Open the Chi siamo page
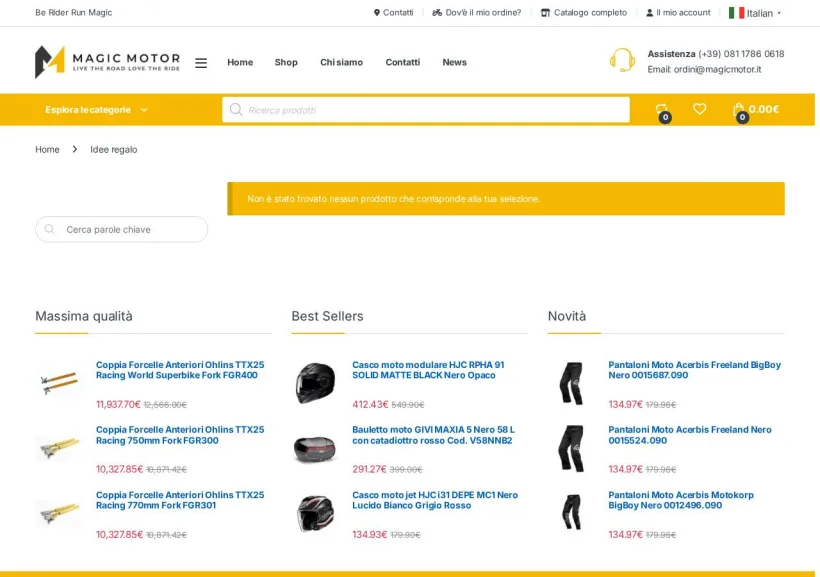Viewport: 820px width, 577px height. coord(341,62)
